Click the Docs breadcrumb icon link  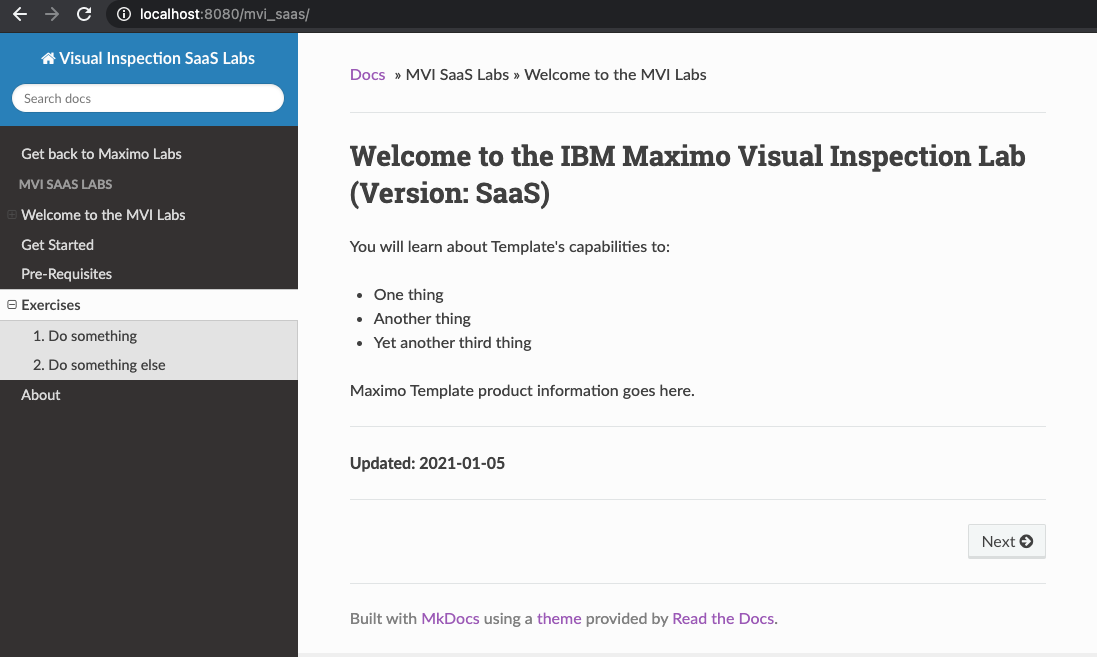click(x=367, y=74)
